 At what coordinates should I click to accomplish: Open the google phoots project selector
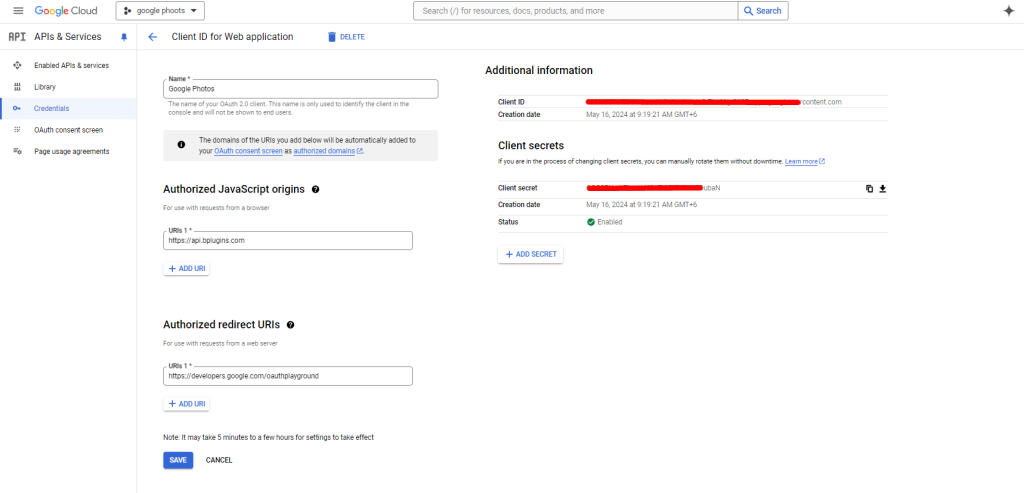(x=160, y=11)
